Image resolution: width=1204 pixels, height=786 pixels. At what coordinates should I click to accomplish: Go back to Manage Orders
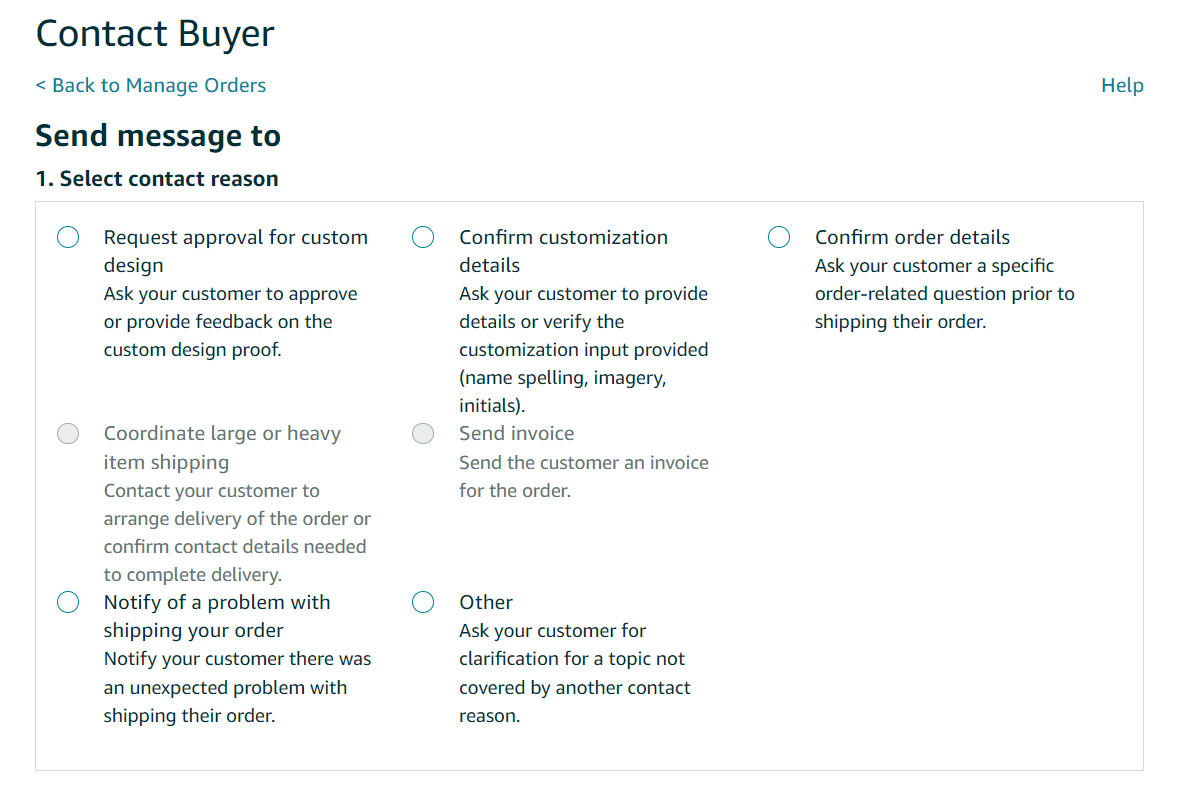pos(151,85)
